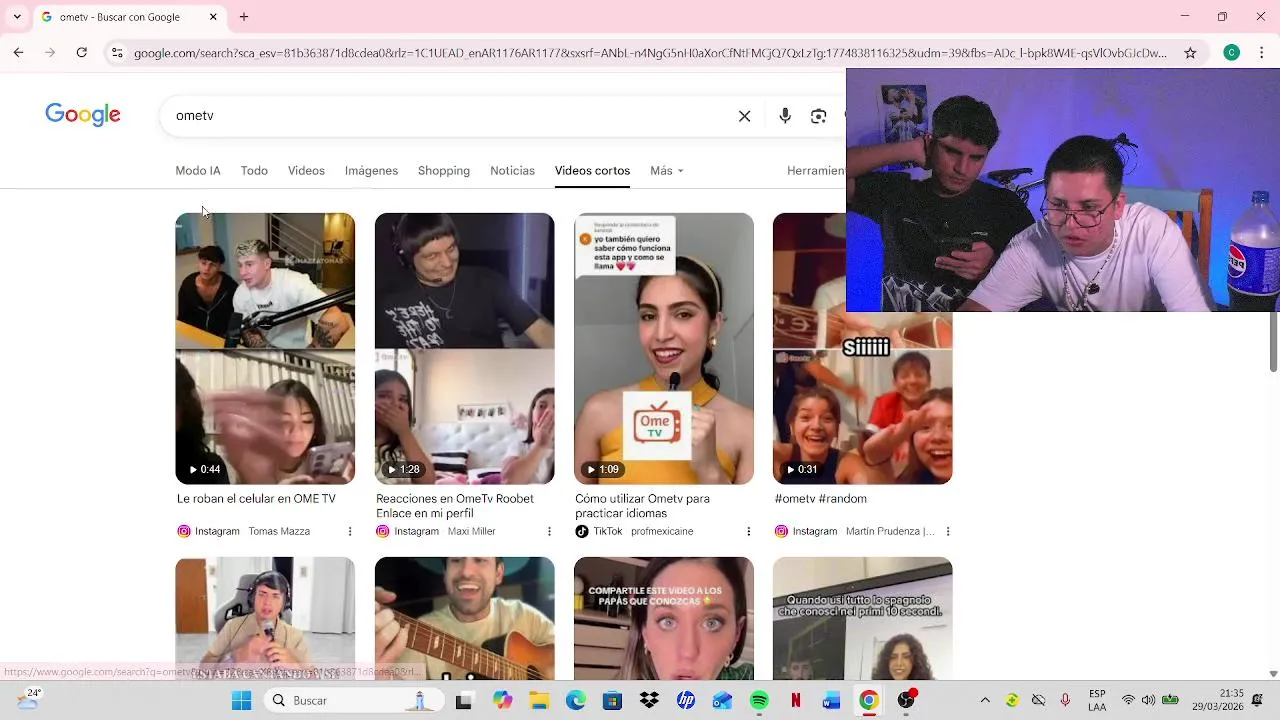The image size is (1280, 720).
Task: Open Le roban el celular video thumbnail
Action: tap(265, 349)
